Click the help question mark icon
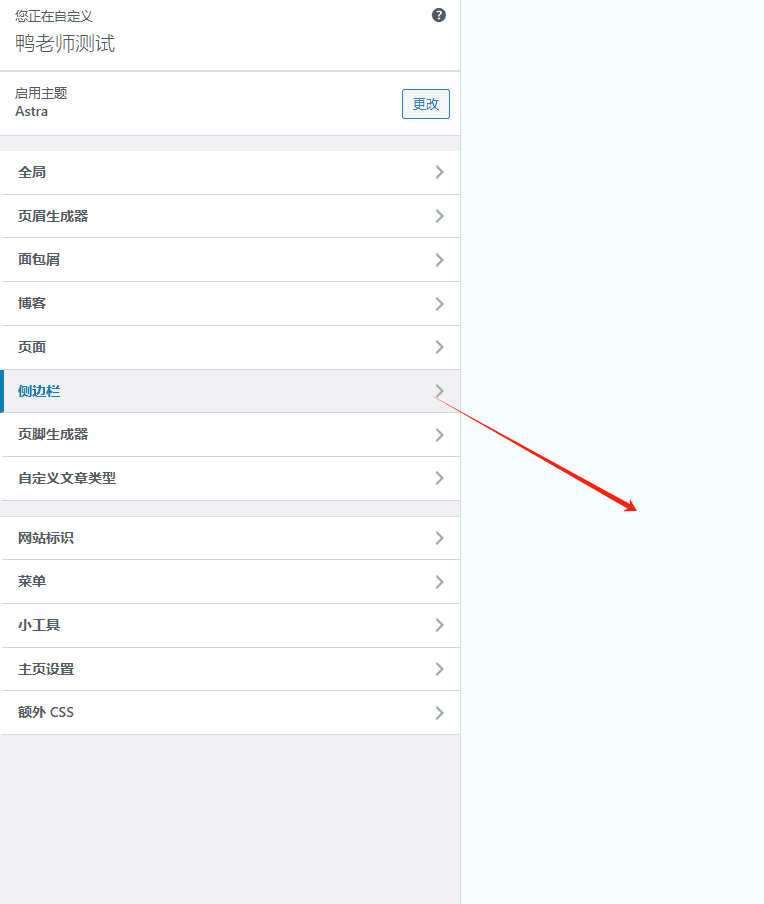This screenshot has height=904, width=764. pyautogui.click(x=439, y=16)
